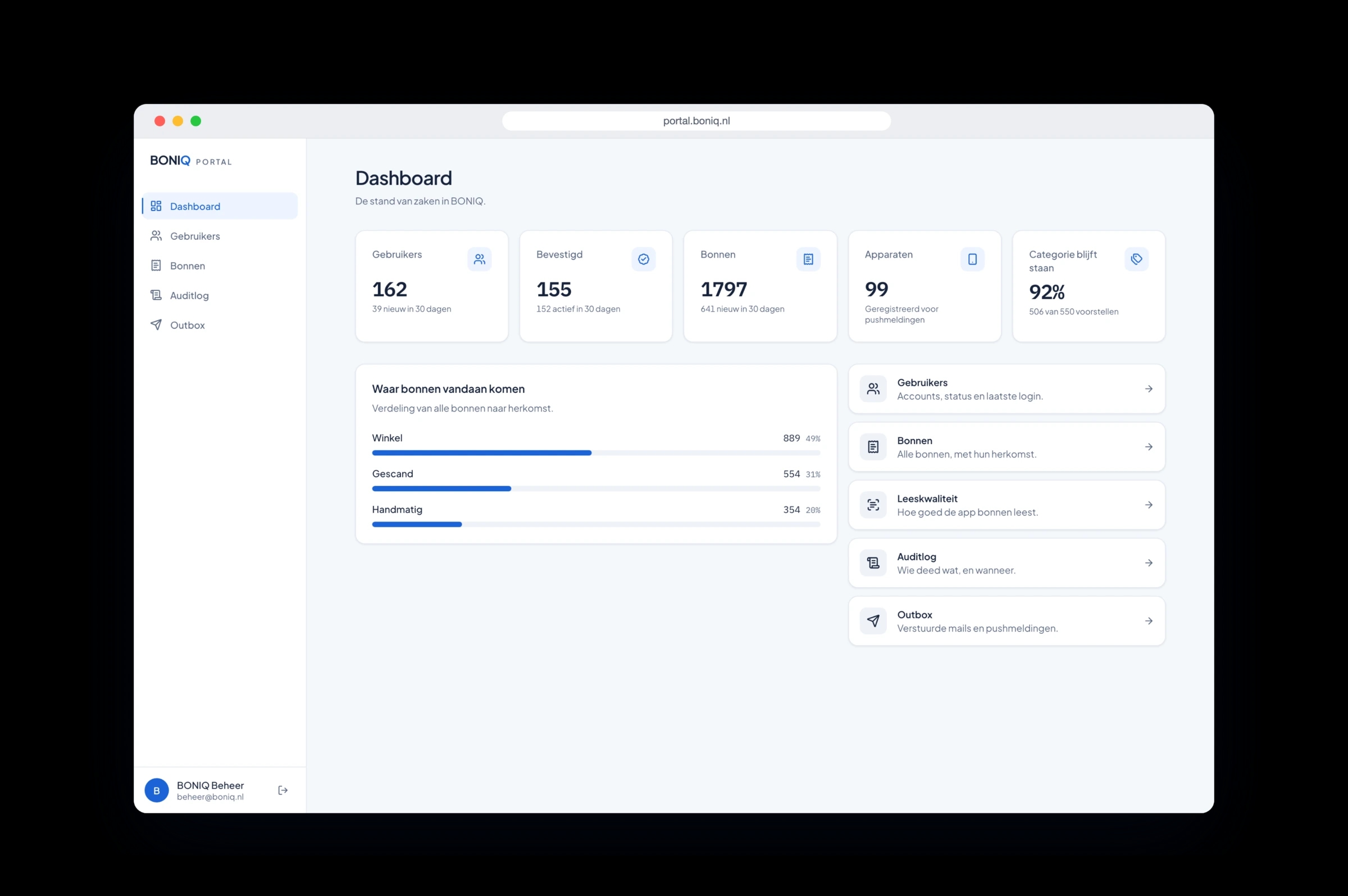The image size is (1348, 896).
Task: Select Outbox in the sidebar
Action: click(x=220, y=324)
